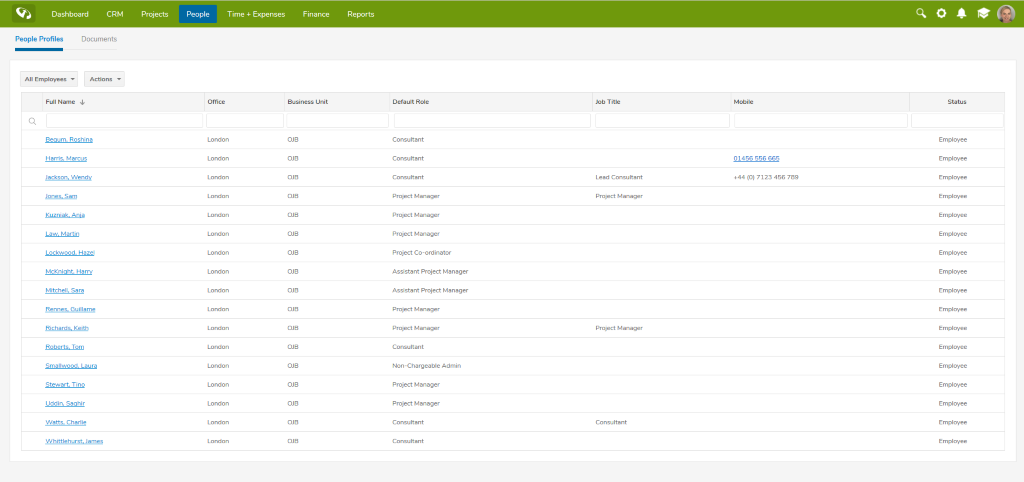Screen dimensions: 1024x482
Task: Open the settings gear icon
Action: click(941, 14)
